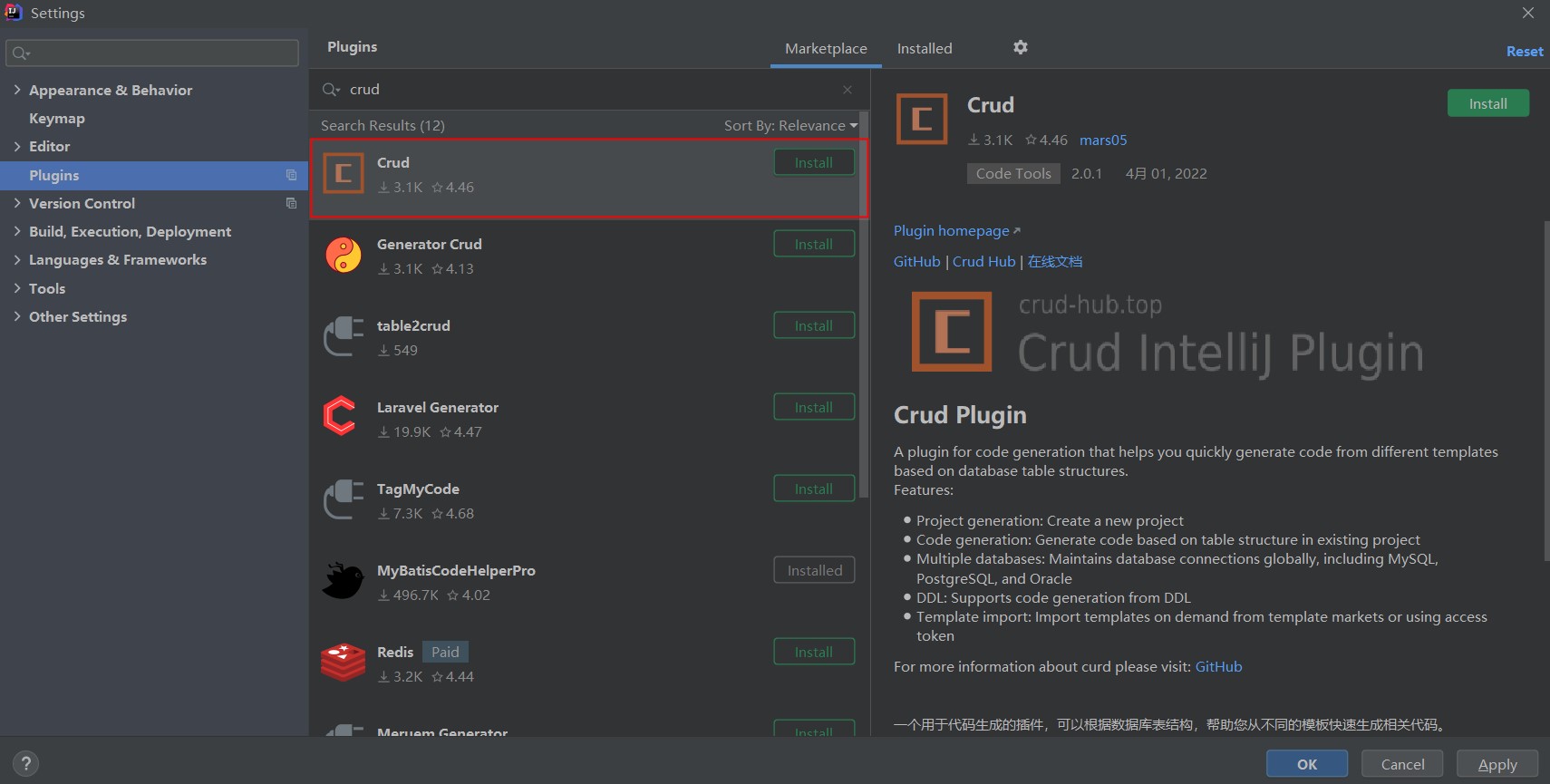Image resolution: width=1550 pixels, height=784 pixels.
Task: Switch to the Marketplace tab
Action: coord(826,49)
